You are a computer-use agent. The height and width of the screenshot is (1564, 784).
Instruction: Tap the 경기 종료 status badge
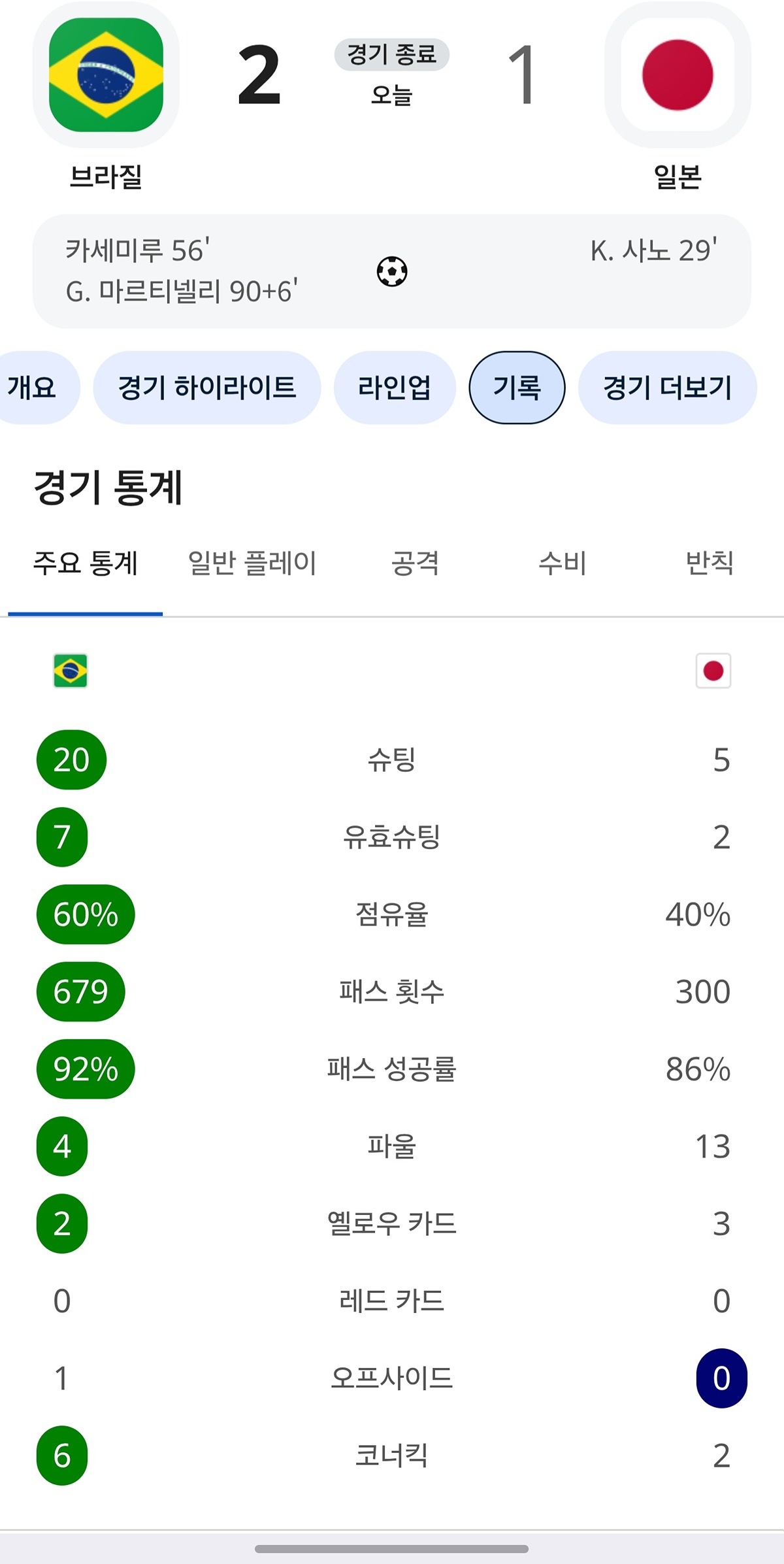coord(392,54)
